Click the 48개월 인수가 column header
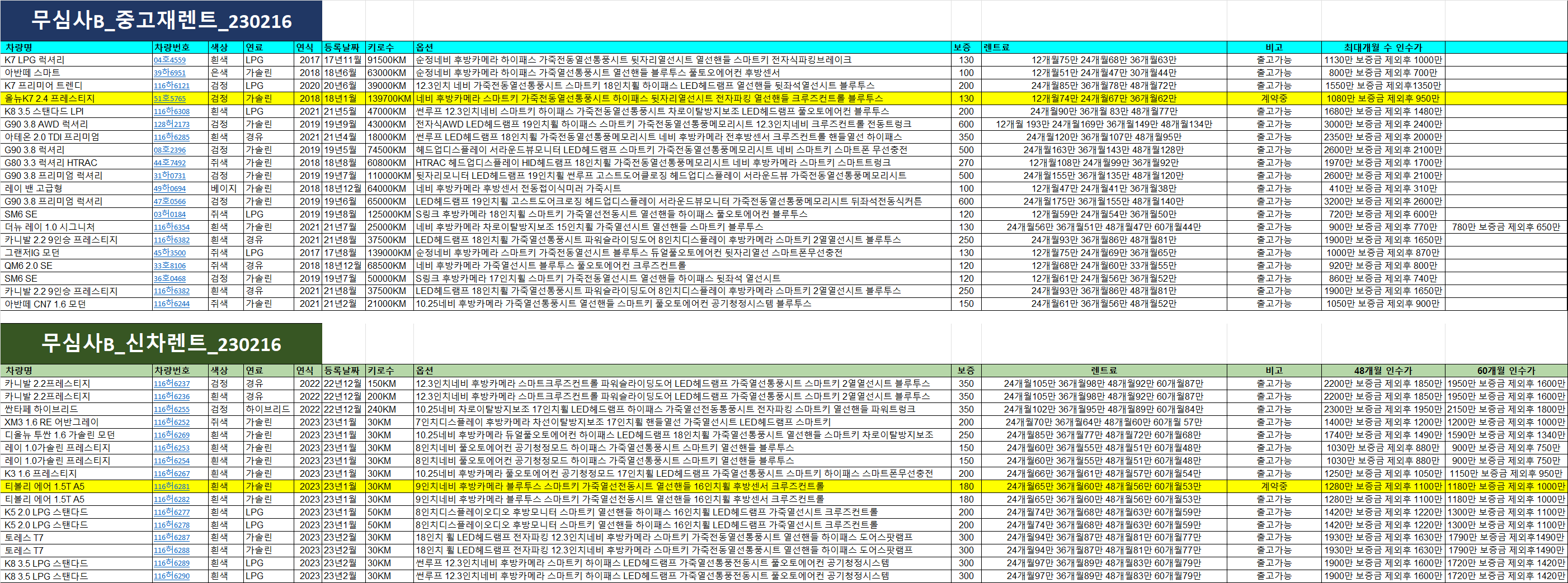 (1383, 371)
